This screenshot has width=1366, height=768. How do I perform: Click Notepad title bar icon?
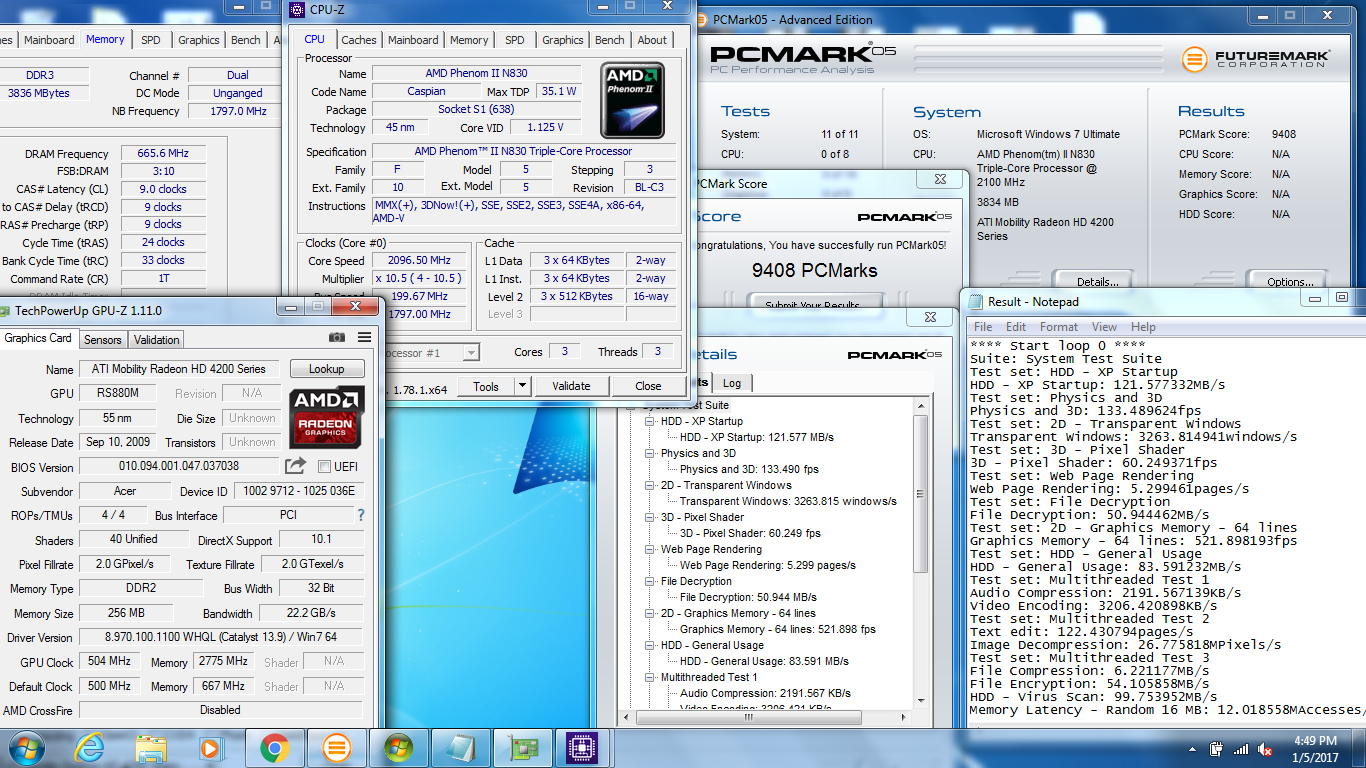click(976, 302)
